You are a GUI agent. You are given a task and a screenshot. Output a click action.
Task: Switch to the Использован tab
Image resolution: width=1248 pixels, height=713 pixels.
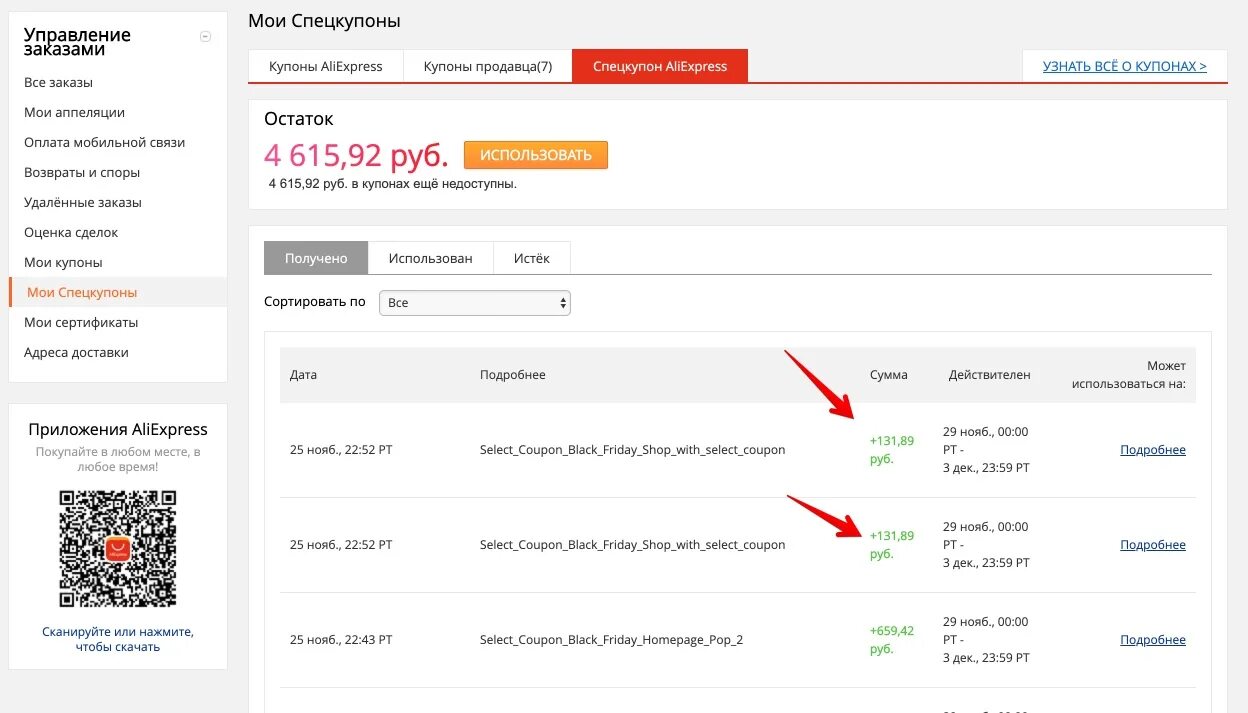pos(431,258)
